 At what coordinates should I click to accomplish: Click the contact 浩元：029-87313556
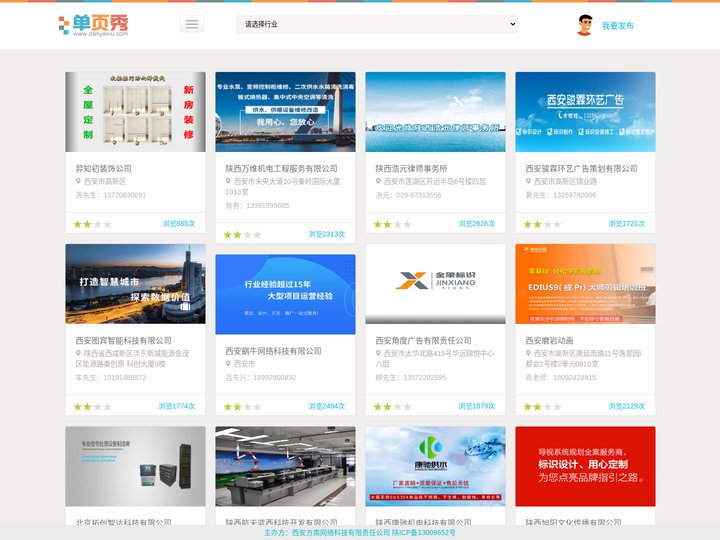(x=408, y=195)
